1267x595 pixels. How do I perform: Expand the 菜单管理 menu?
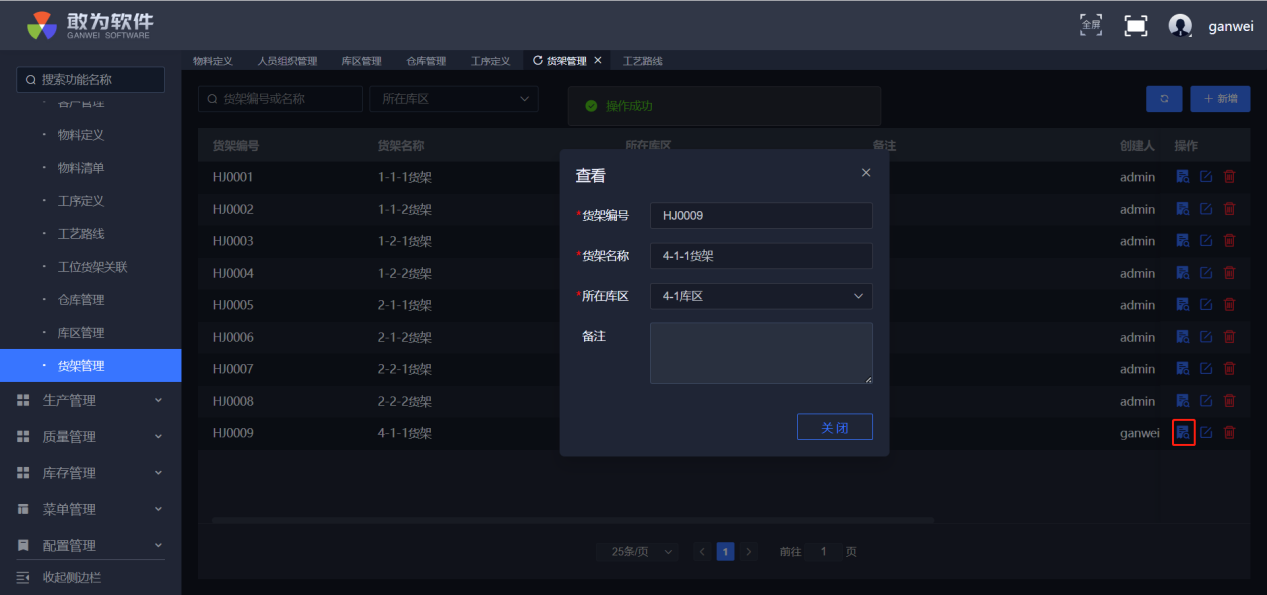(90, 509)
